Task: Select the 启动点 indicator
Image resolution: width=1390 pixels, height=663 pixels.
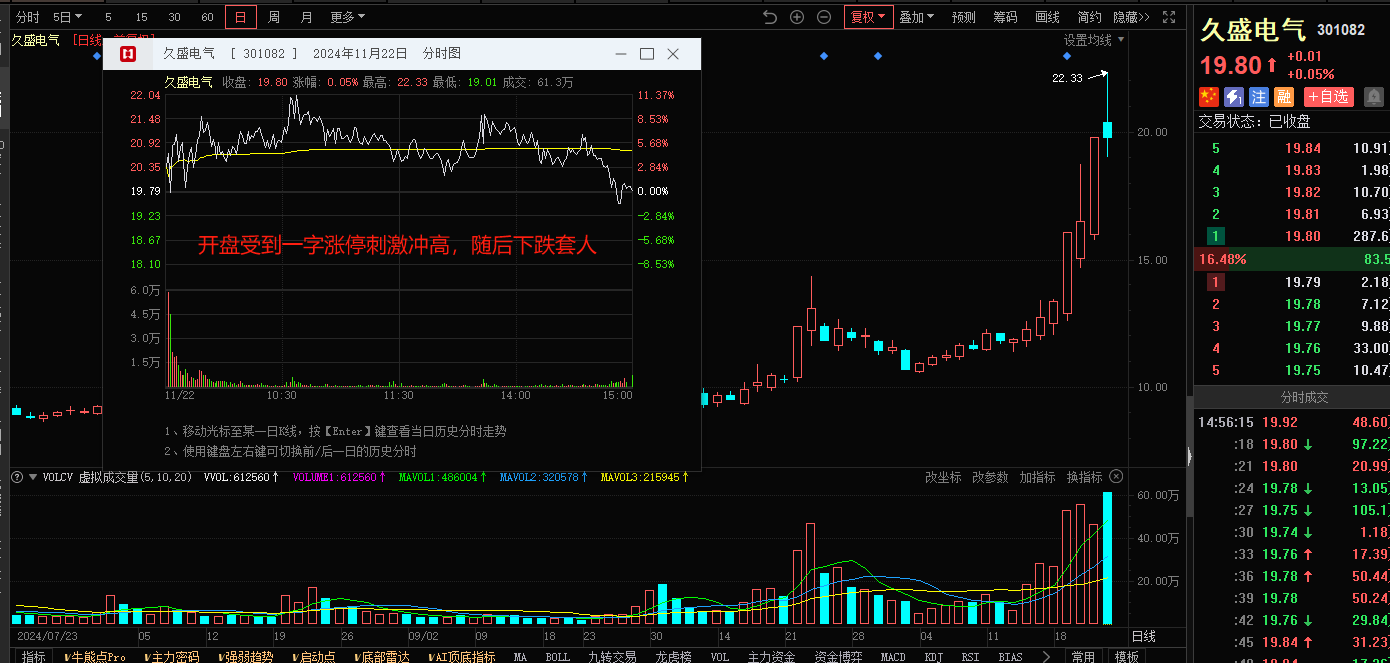Action: click(x=313, y=656)
